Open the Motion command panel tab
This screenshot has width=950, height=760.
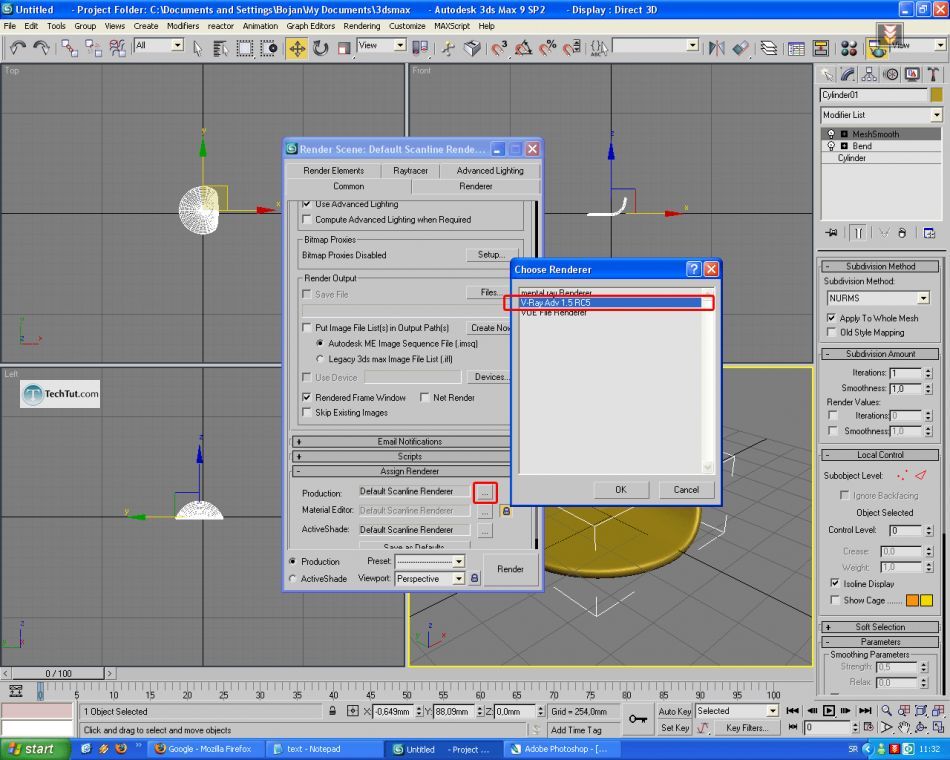tap(891, 75)
